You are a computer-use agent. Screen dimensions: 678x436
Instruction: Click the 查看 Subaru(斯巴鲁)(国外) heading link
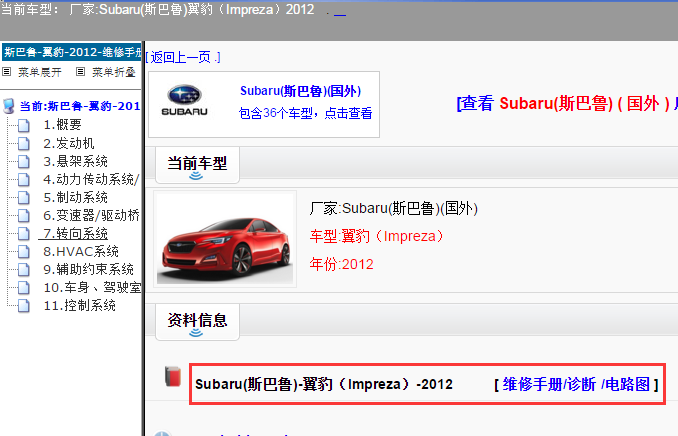[x=567, y=103]
